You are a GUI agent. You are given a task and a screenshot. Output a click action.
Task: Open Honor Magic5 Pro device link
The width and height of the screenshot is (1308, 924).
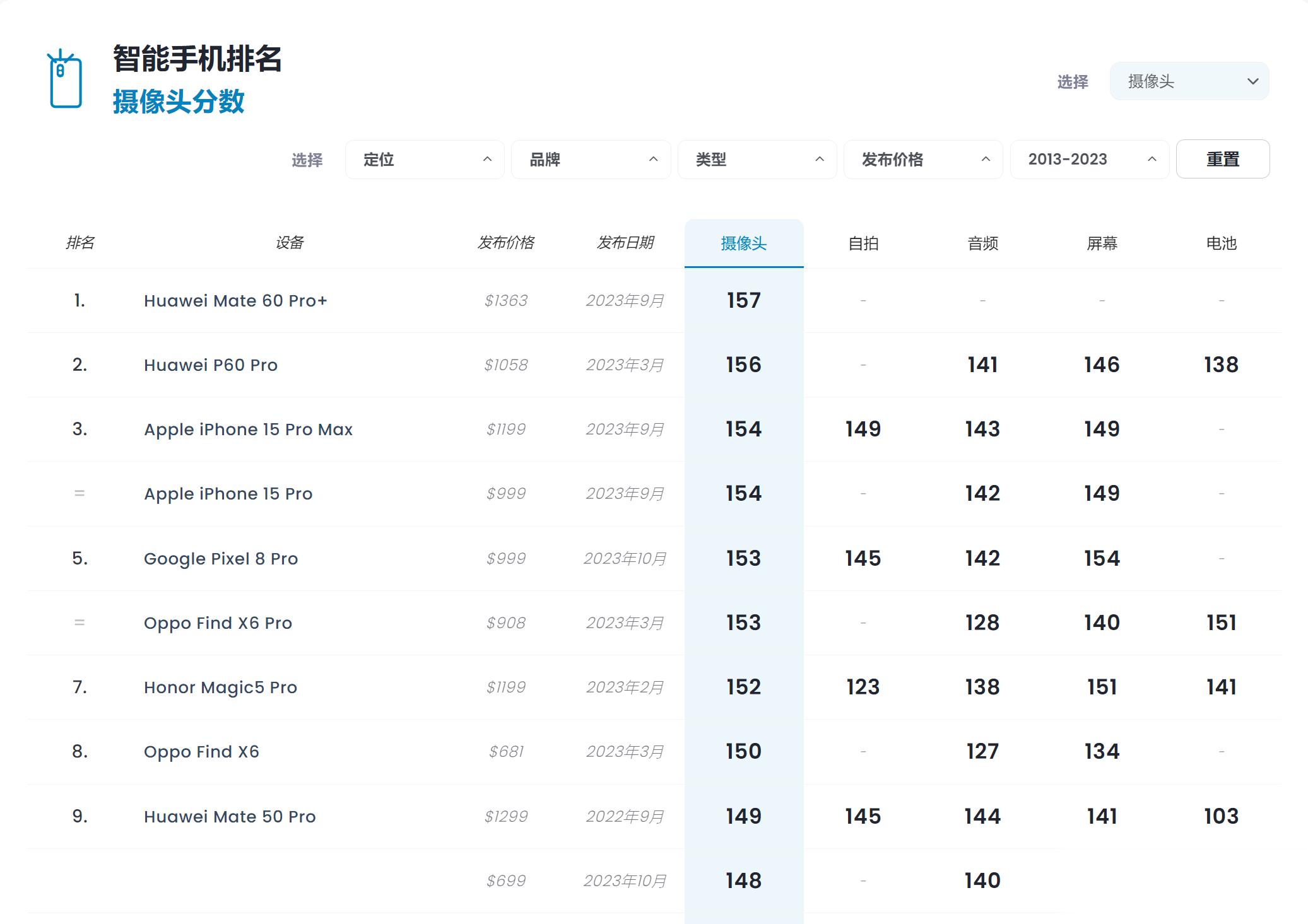click(x=220, y=687)
